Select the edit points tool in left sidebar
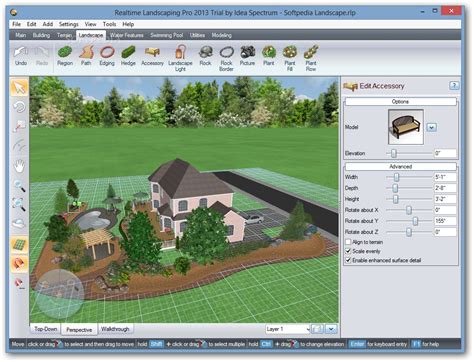Viewport: 474px width, 362px height. [19, 127]
